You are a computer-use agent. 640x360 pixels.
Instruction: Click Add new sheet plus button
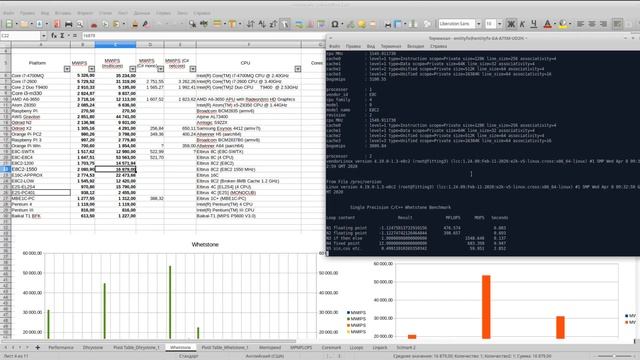click(x=38, y=347)
